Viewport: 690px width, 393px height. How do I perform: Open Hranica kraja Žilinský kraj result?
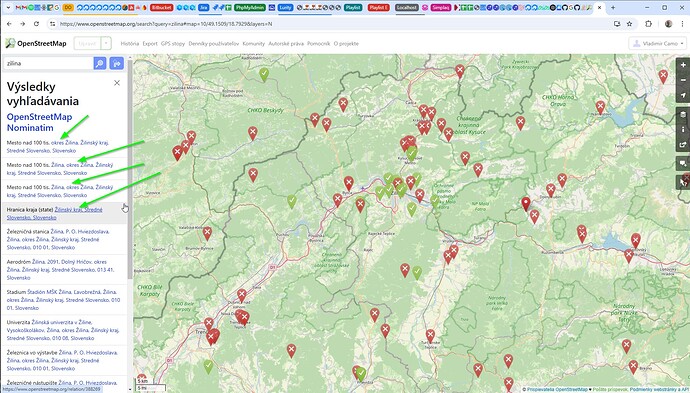(x=55, y=213)
